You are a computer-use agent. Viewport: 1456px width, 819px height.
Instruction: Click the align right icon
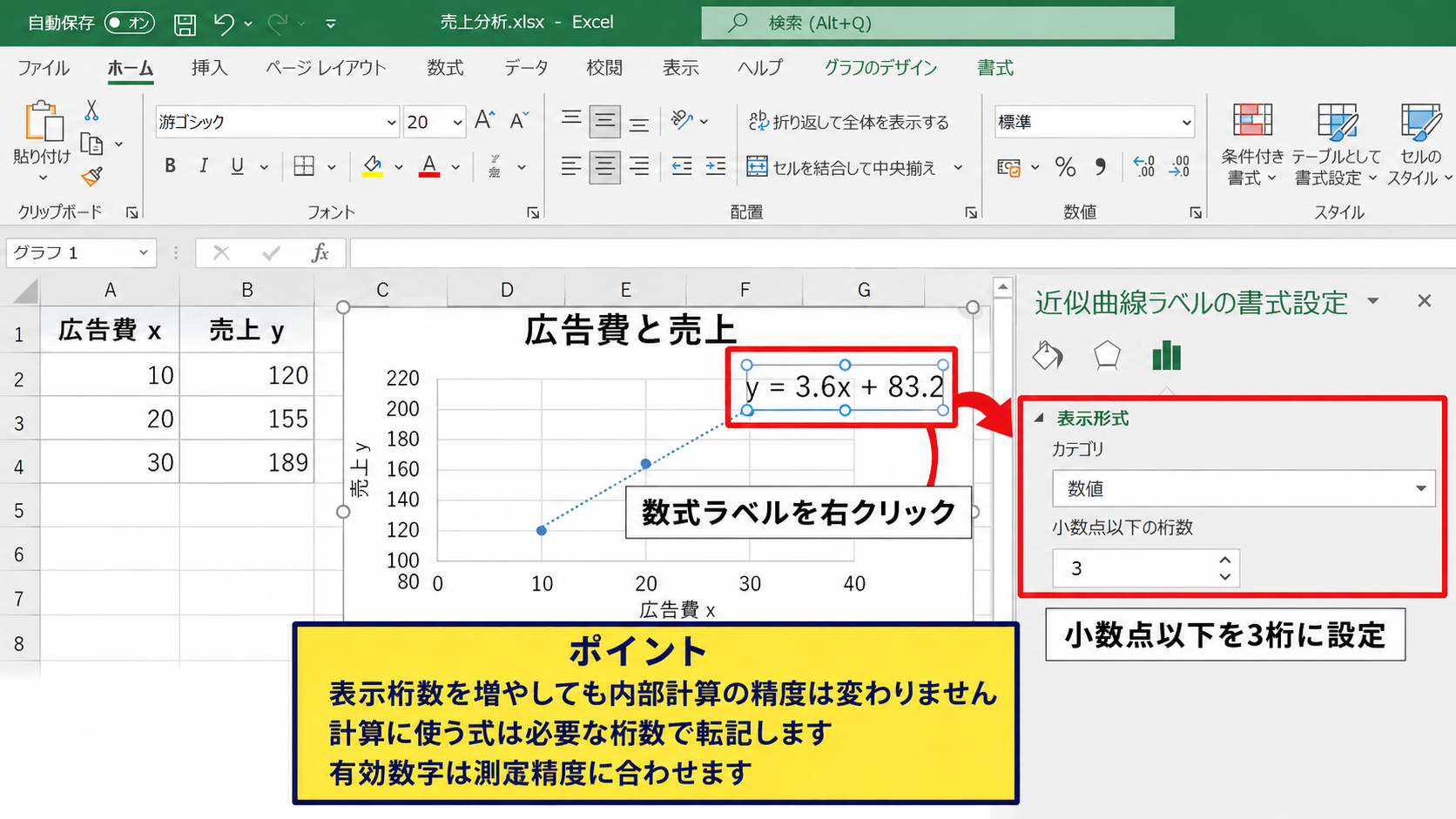pyautogui.click(x=639, y=166)
